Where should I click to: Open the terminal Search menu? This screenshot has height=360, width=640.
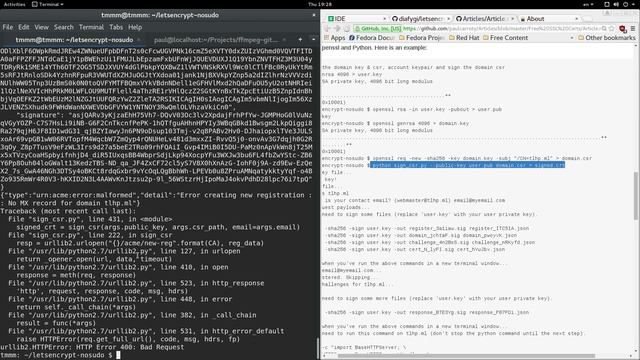(x=64, y=27)
